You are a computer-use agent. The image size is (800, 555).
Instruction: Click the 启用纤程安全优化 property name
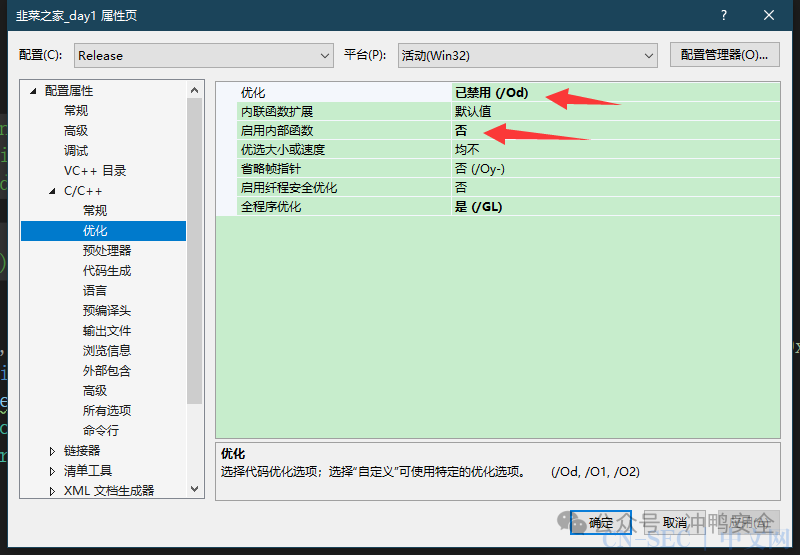(x=344, y=188)
